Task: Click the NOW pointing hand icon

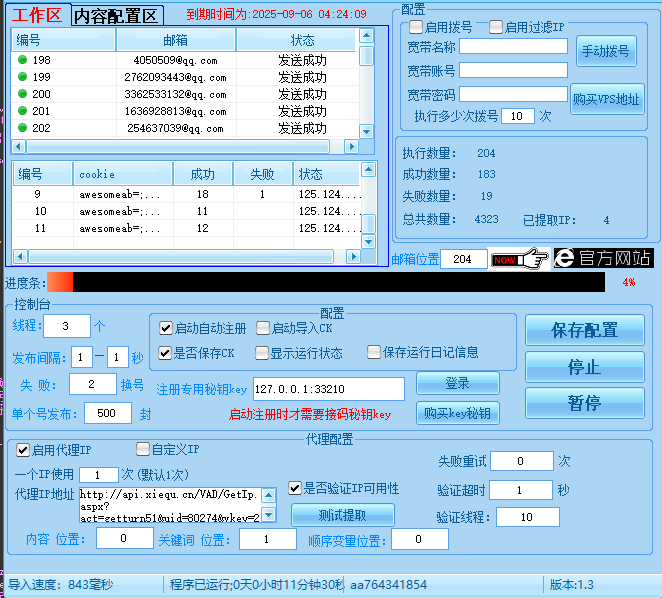Action: pos(520,259)
